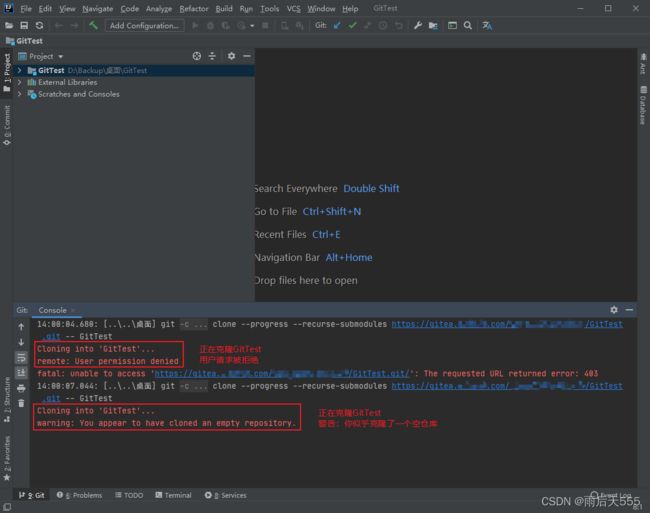Screen dimensions: 650x513
Task: Click the Locate target icon in Project panel
Action: click(197, 56)
